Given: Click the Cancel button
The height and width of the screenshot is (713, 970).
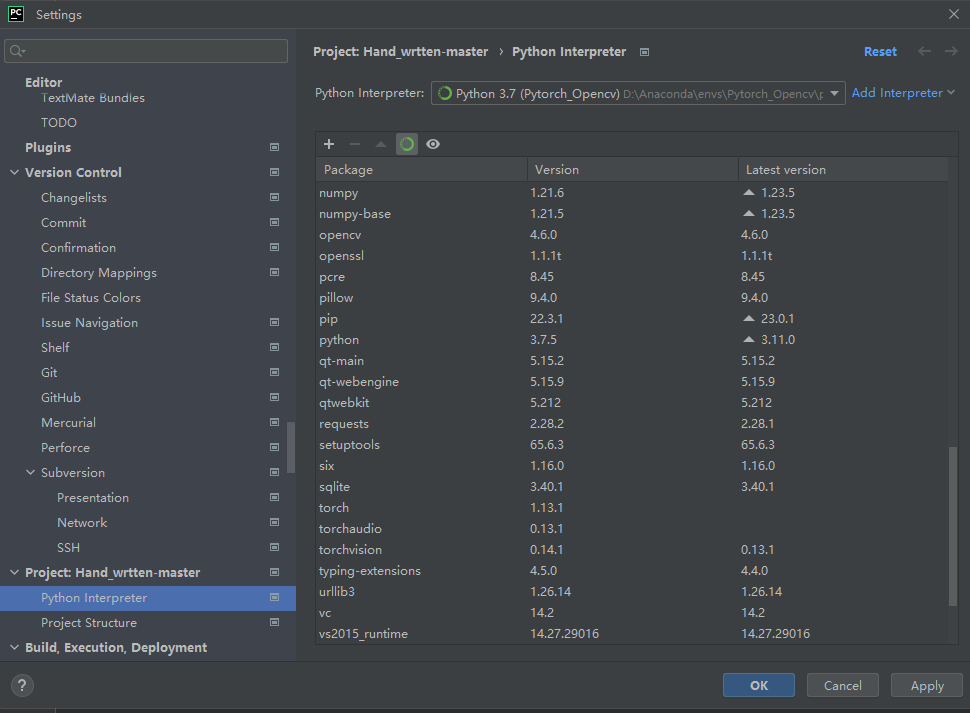Looking at the screenshot, I should (843, 685).
